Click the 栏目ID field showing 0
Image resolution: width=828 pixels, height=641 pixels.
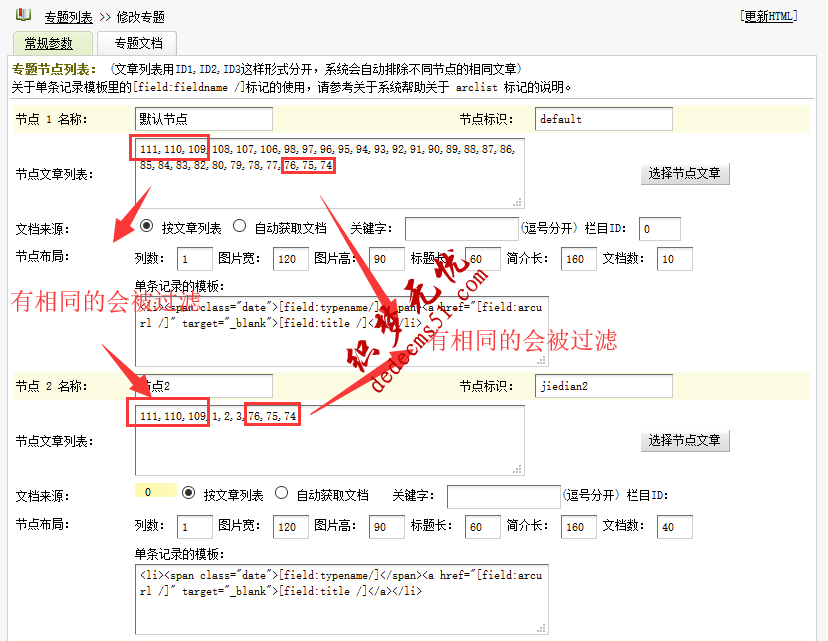point(660,228)
